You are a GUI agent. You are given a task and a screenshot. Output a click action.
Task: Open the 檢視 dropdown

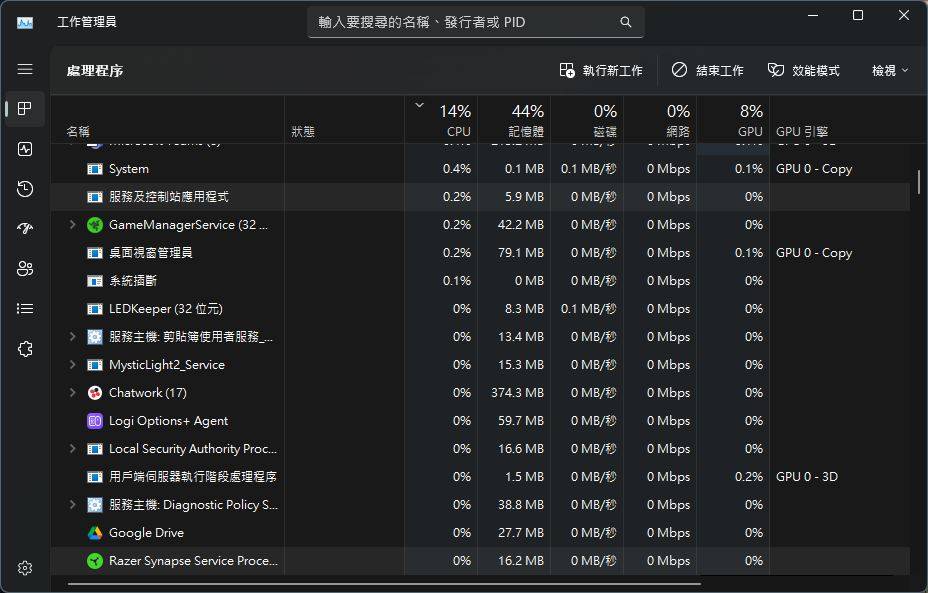coord(886,70)
